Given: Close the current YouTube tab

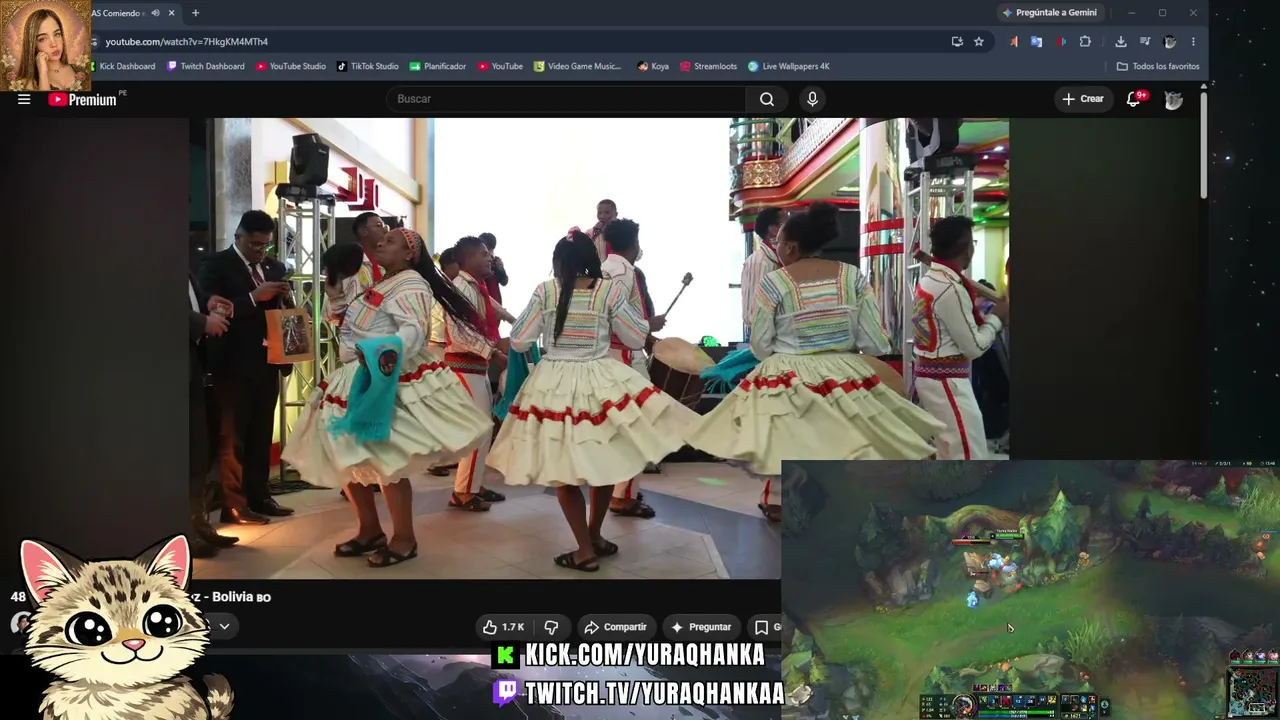Looking at the screenshot, I should (x=172, y=13).
